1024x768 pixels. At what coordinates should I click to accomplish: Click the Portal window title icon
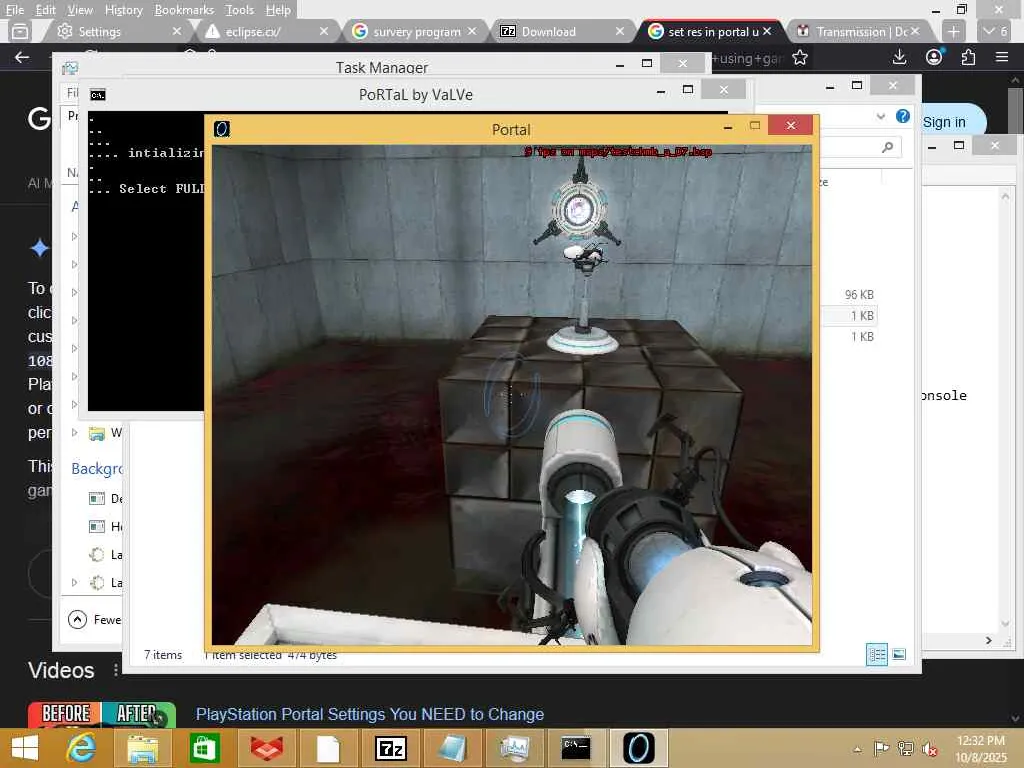222,129
